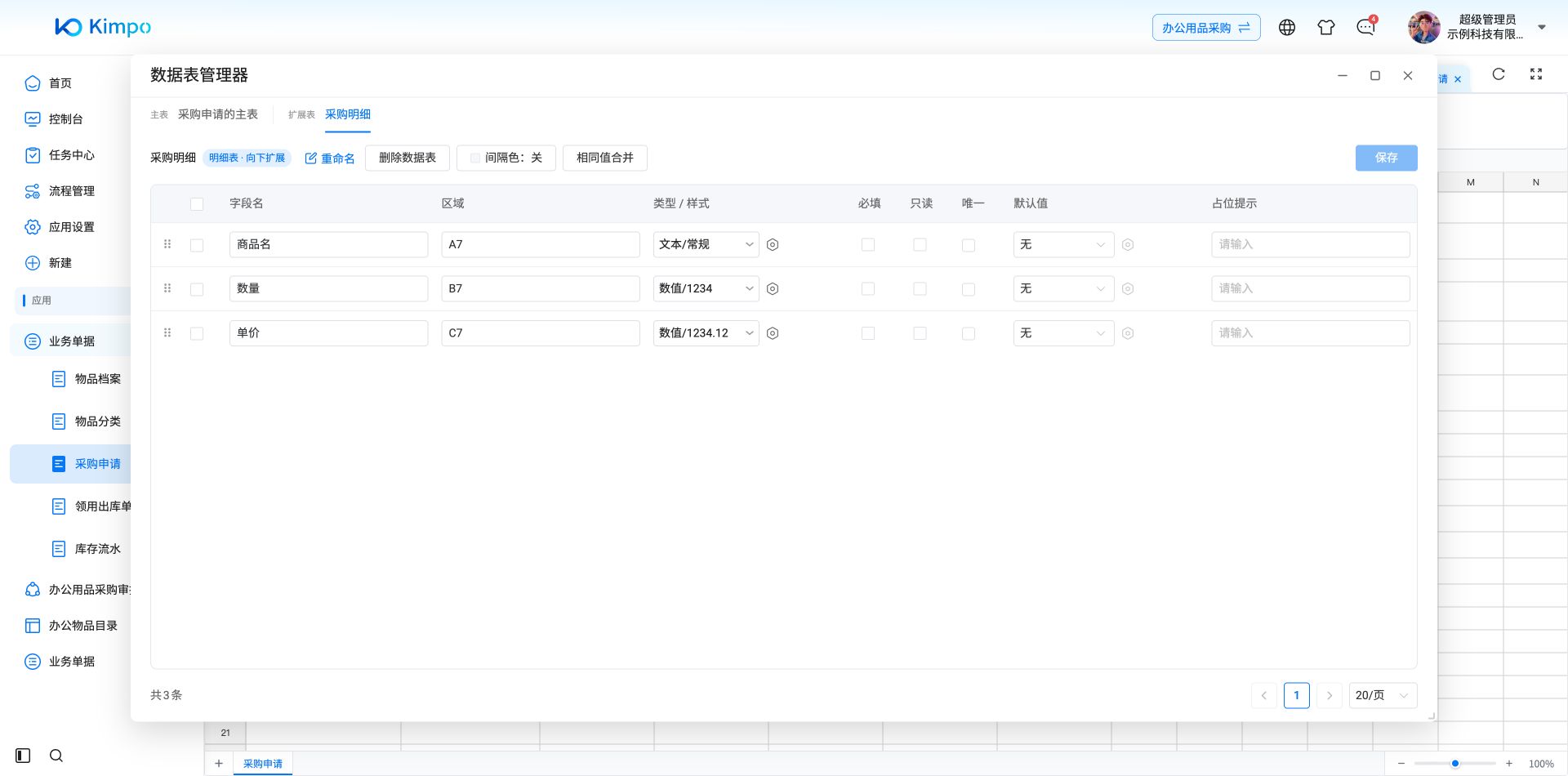The width and height of the screenshot is (1568, 776).
Task: Click the refresh icon at top right
Action: (x=1499, y=74)
